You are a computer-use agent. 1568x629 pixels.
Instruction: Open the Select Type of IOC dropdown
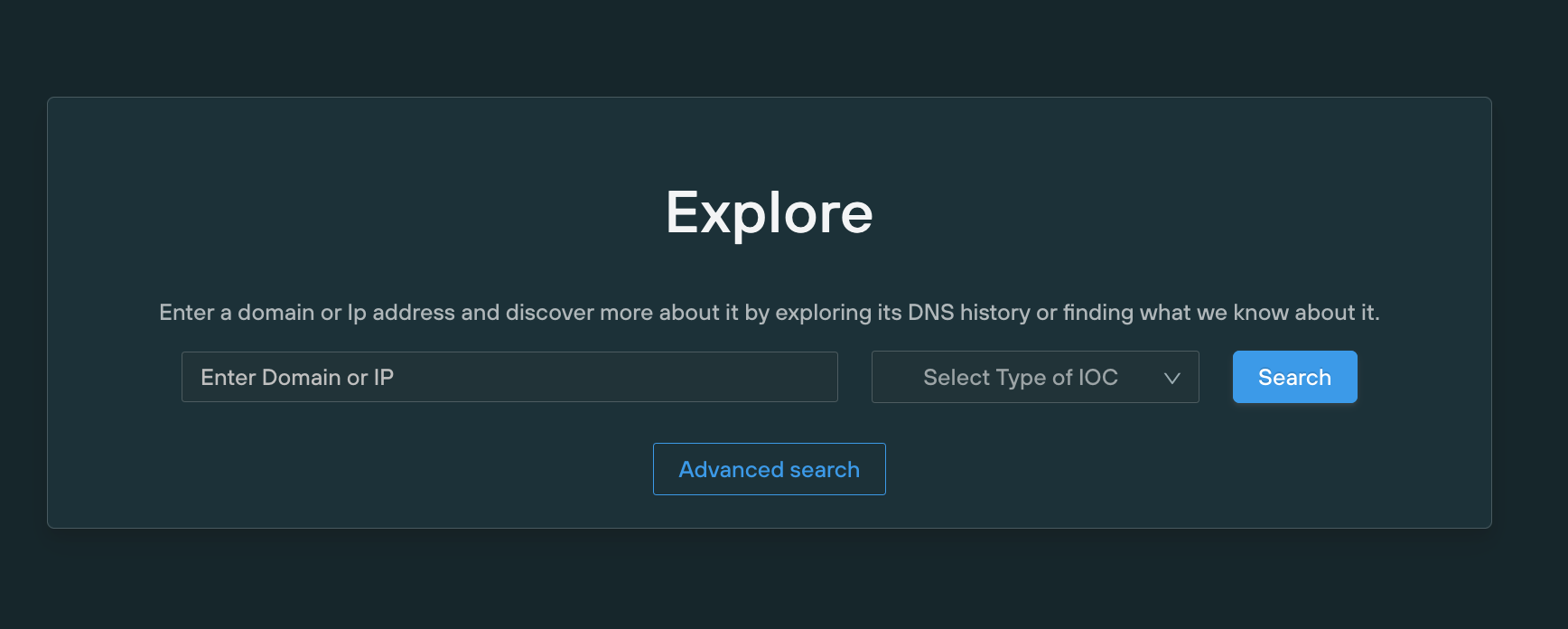click(1034, 377)
